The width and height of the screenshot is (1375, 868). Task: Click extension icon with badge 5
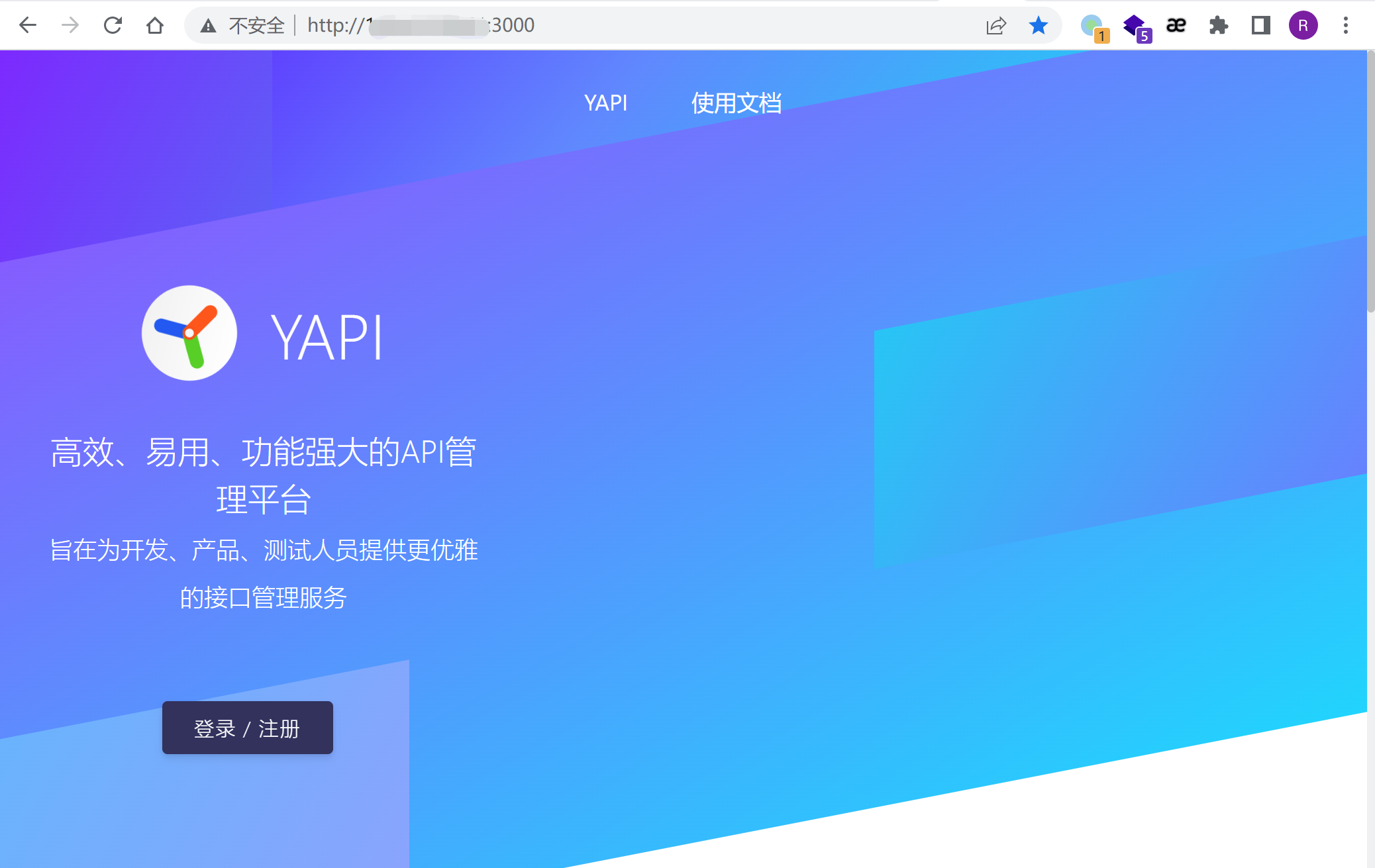pos(1135,26)
